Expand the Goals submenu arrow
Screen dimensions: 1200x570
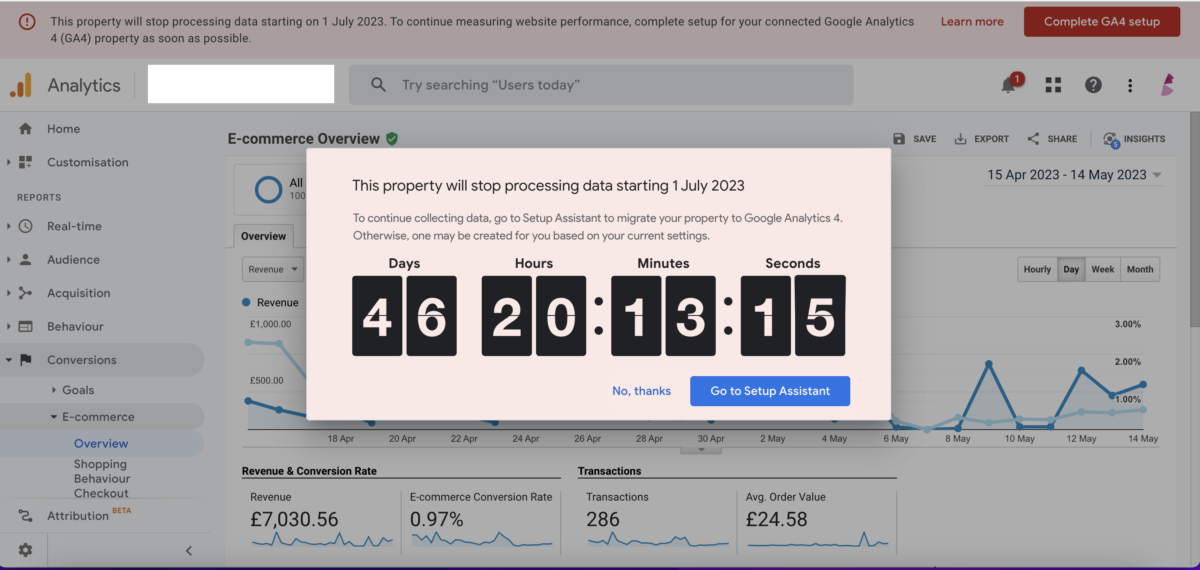coord(54,390)
